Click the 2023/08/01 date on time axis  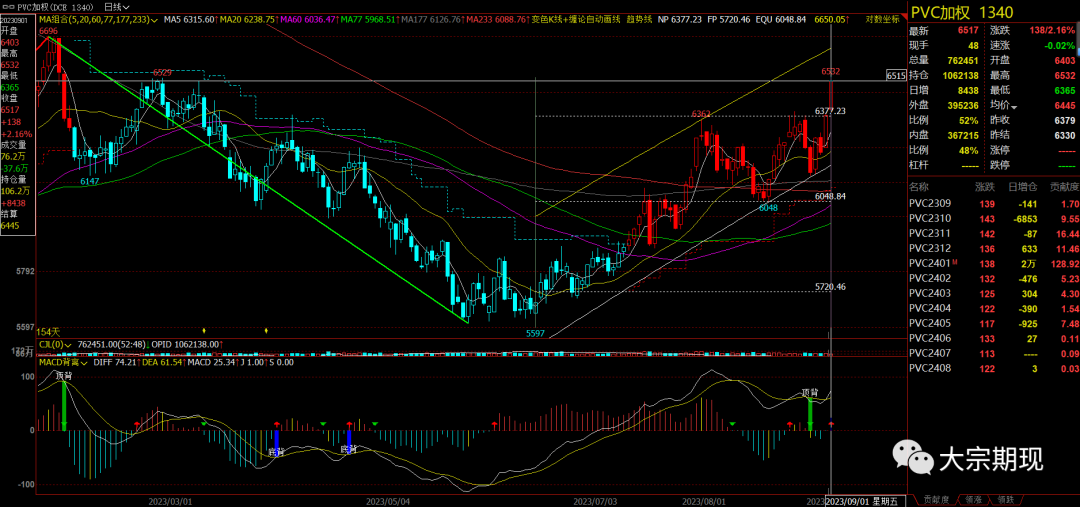703,500
